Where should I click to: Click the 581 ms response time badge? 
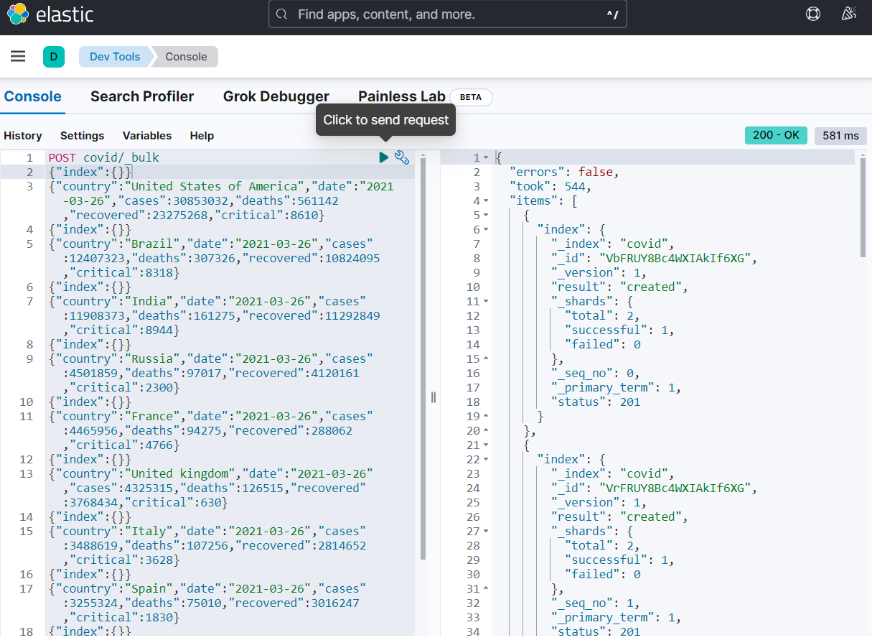(x=840, y=136)
